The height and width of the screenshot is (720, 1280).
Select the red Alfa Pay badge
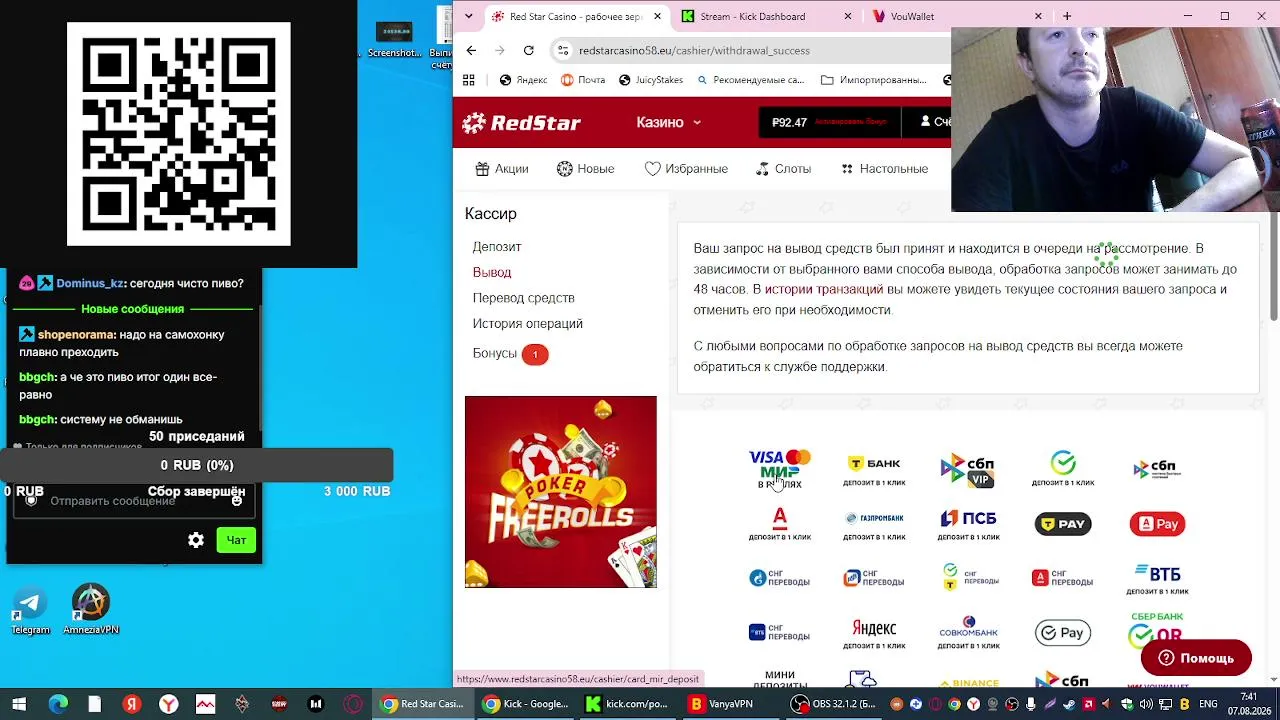pyautogui.click(x=1157, y=524)
